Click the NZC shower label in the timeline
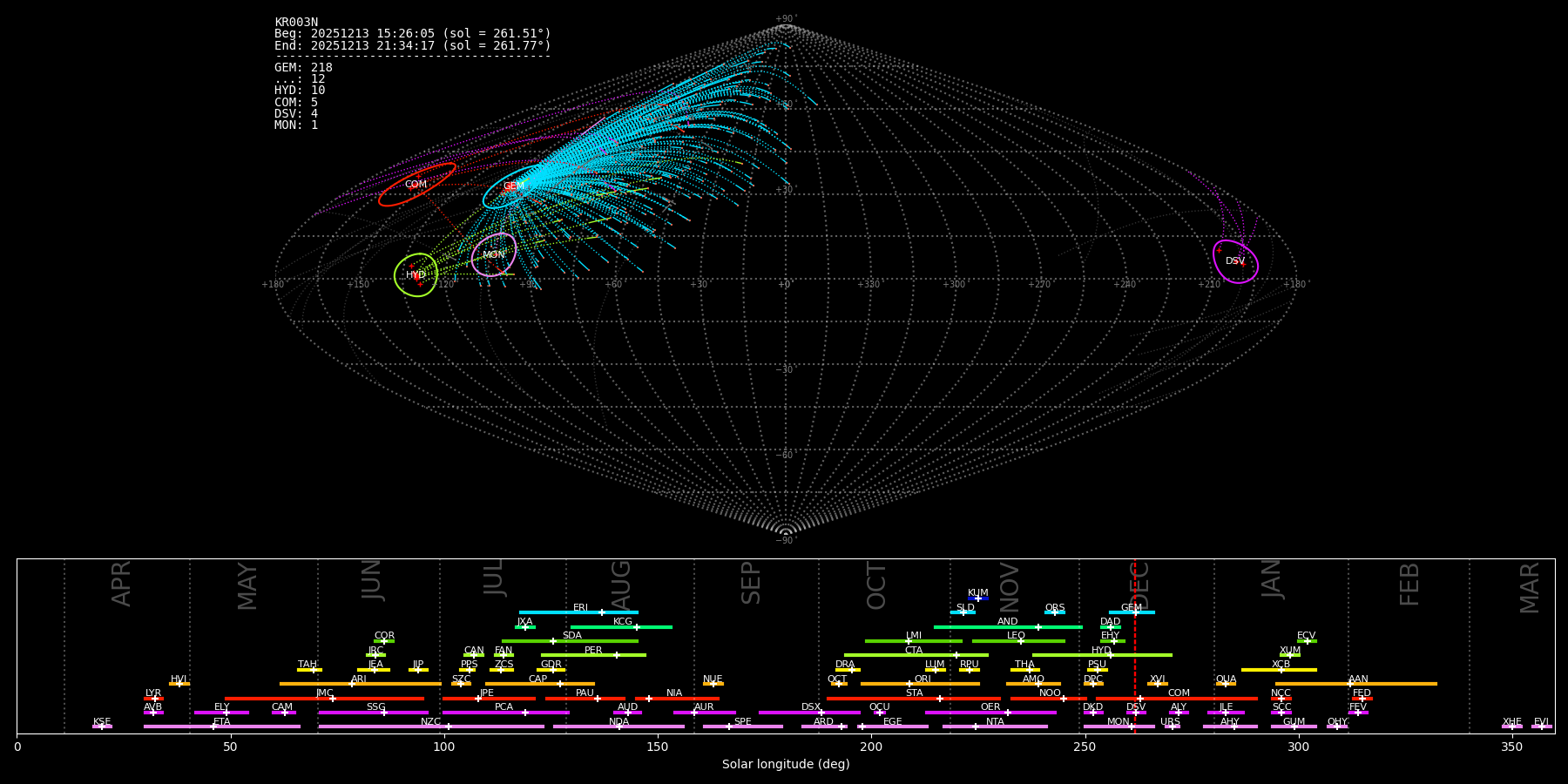The image size is (1568, 784). pyautogui.click(x=430, y=721)
